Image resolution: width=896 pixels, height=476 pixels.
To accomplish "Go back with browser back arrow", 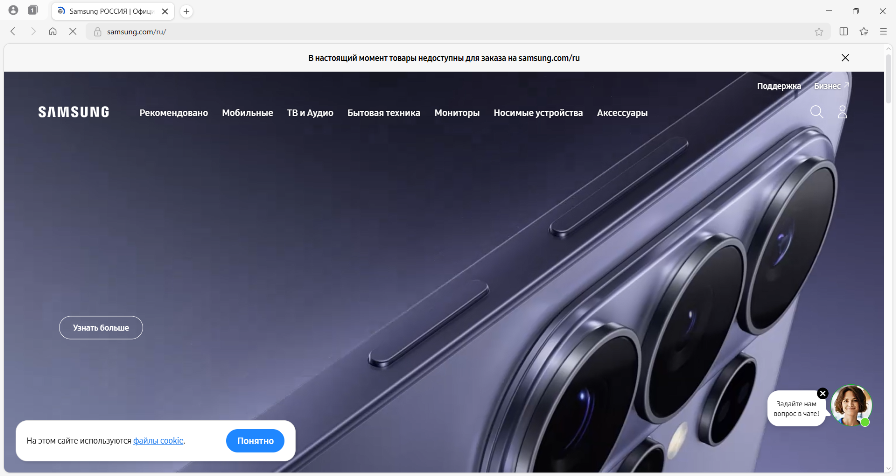I will pos(13,31).
